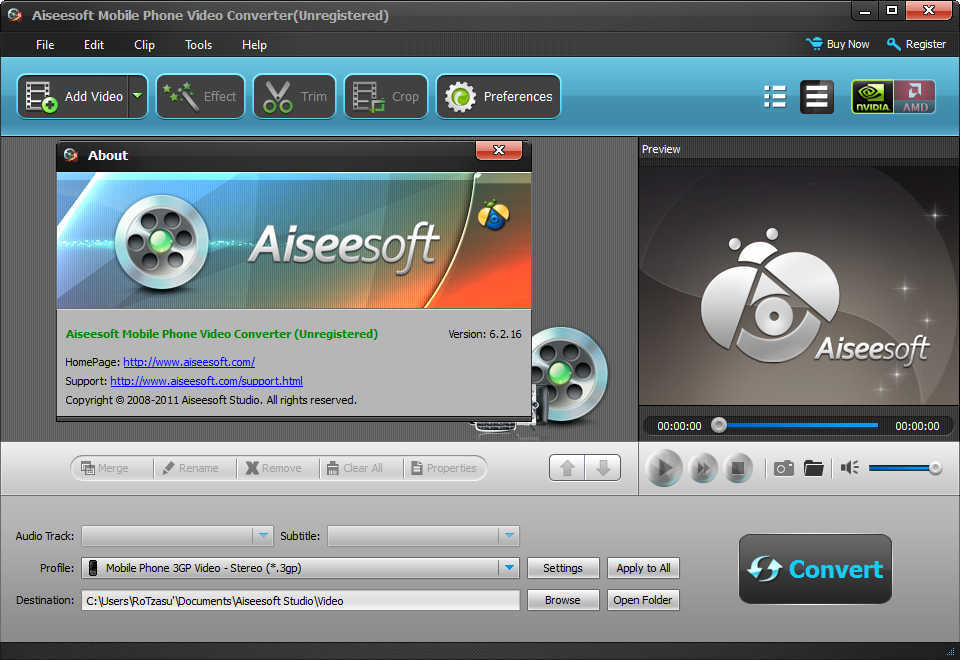This screenshot has width=960, height=660.
Task: Open the Tools menu
Action: [x=198, y=45]
